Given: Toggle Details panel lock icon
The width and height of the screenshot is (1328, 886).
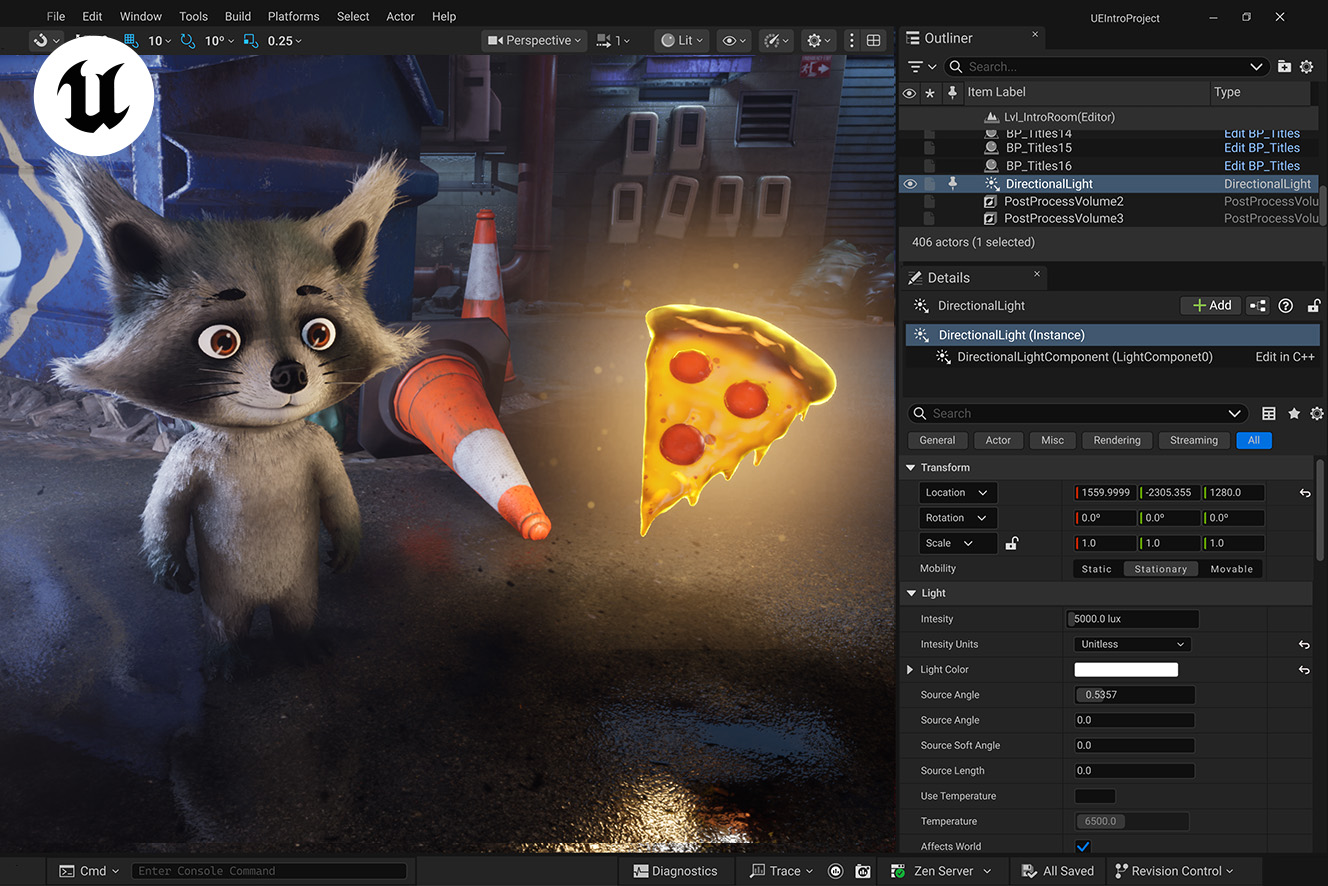Looking at the screenshot, I should (1313, 306).
